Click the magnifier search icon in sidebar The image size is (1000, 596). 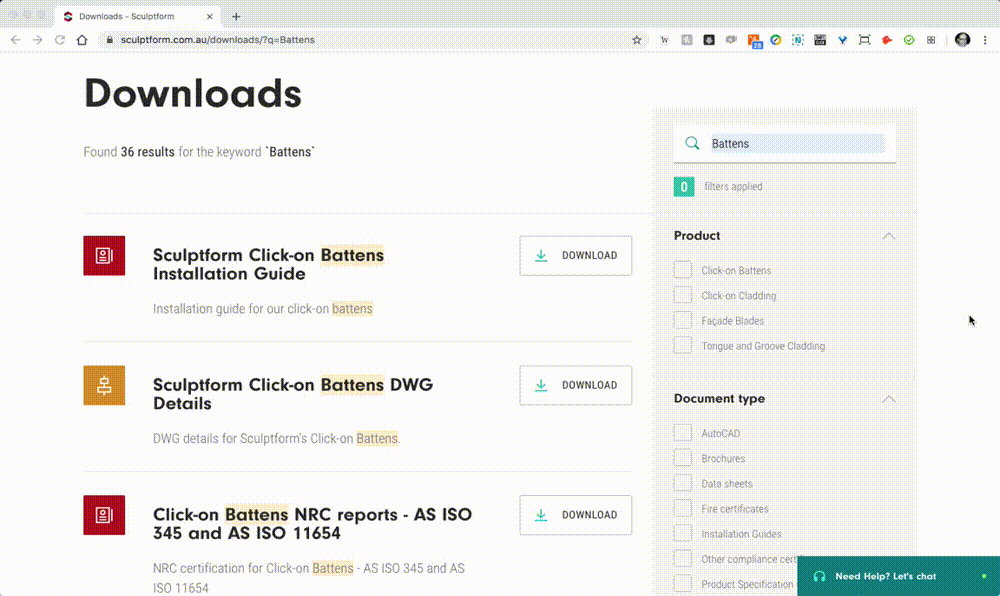tap(692, 143)
